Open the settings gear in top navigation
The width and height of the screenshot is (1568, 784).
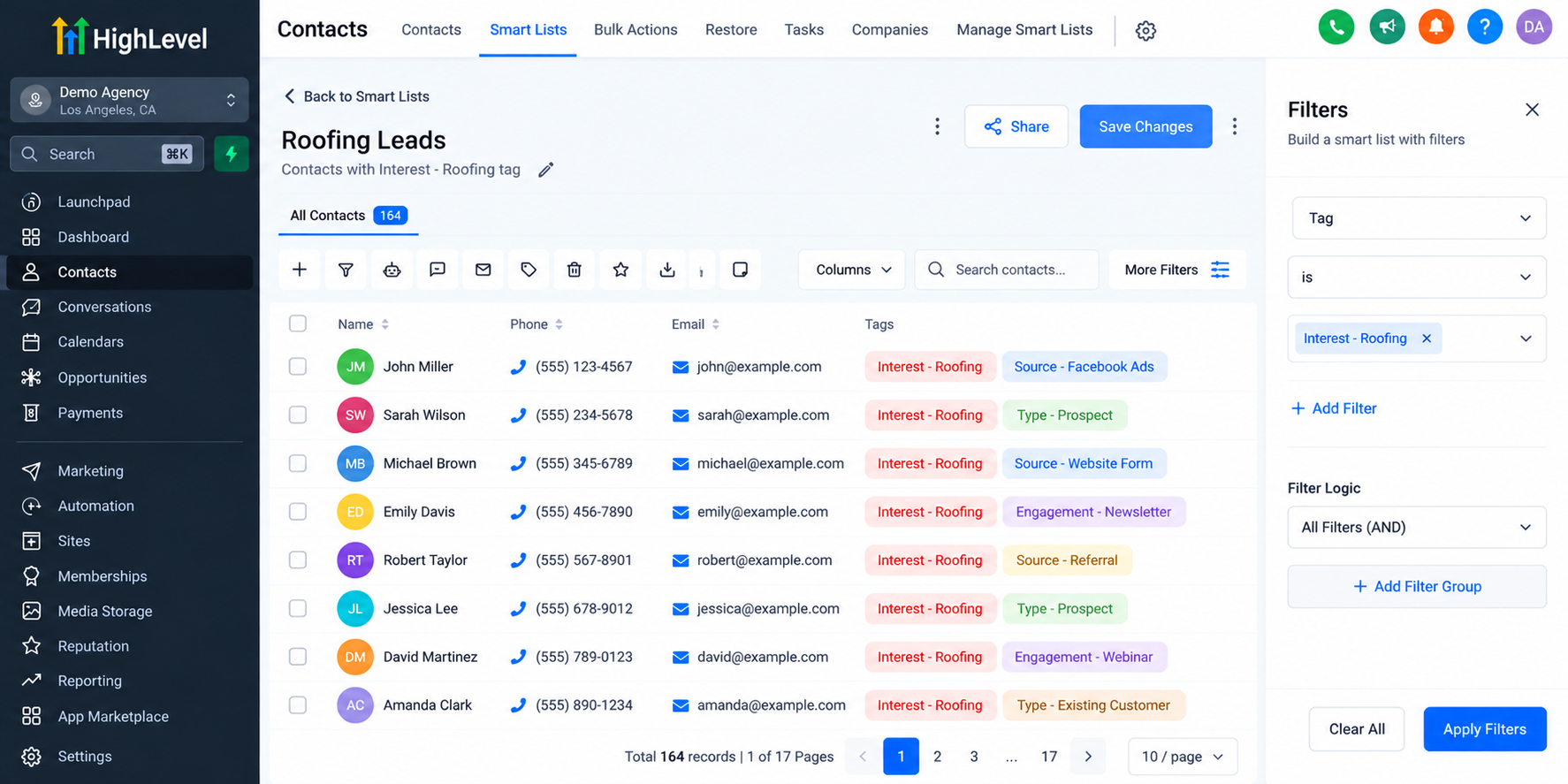1146,30
